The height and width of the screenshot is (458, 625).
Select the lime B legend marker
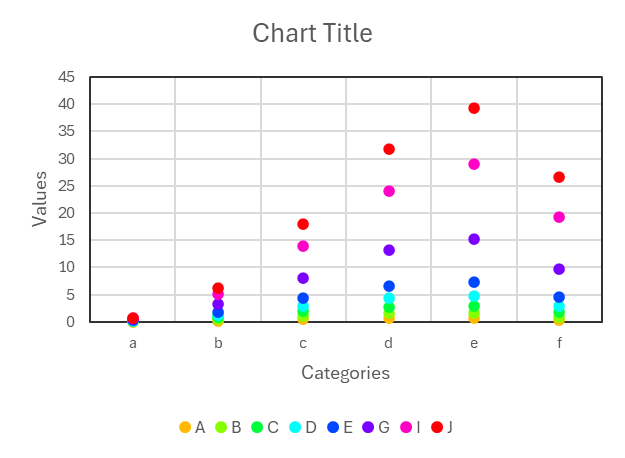click(221, 427)
